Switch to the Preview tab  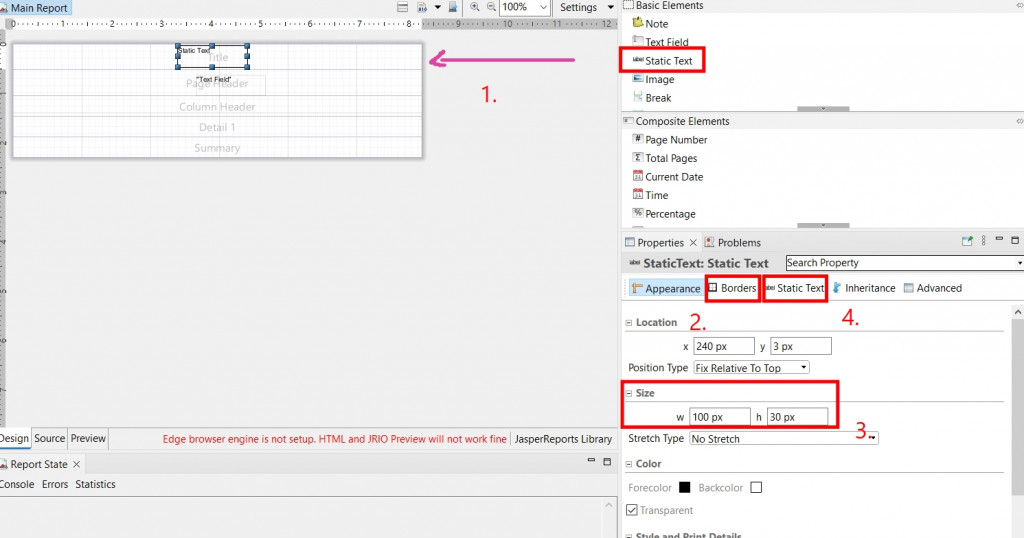[88, 438]
